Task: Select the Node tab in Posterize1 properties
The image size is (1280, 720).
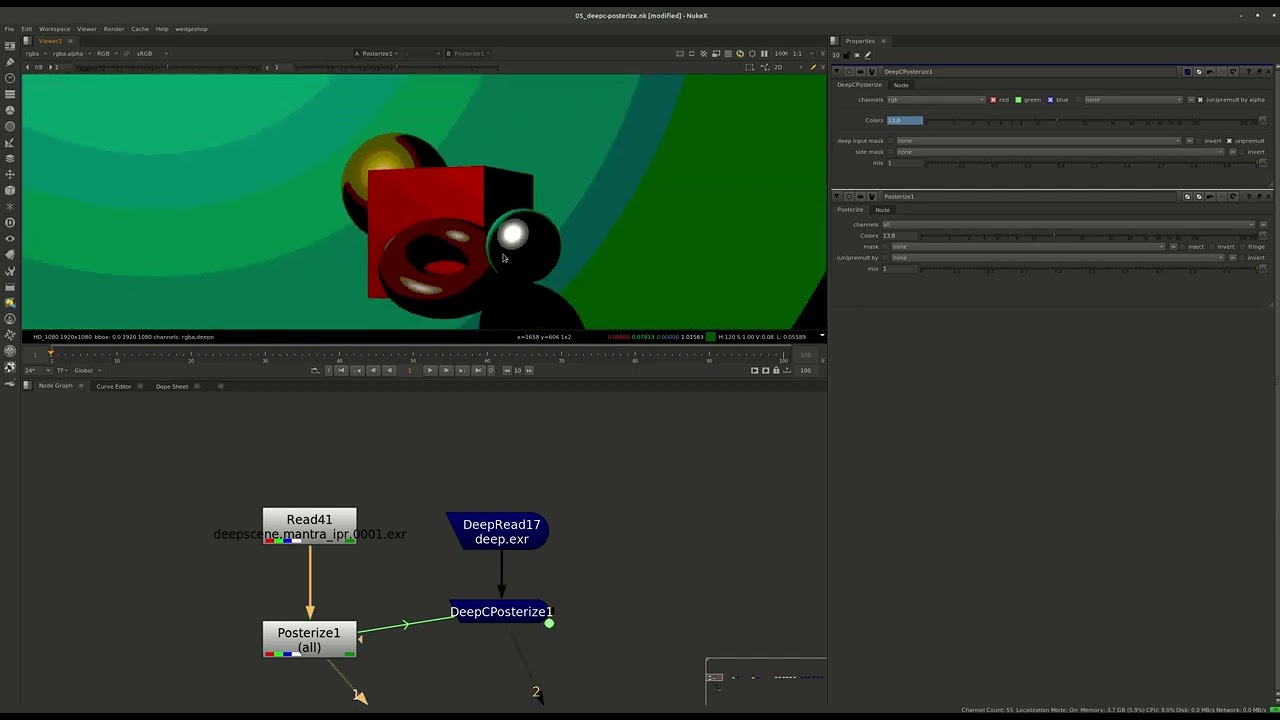Action: (x=882, y=210)
